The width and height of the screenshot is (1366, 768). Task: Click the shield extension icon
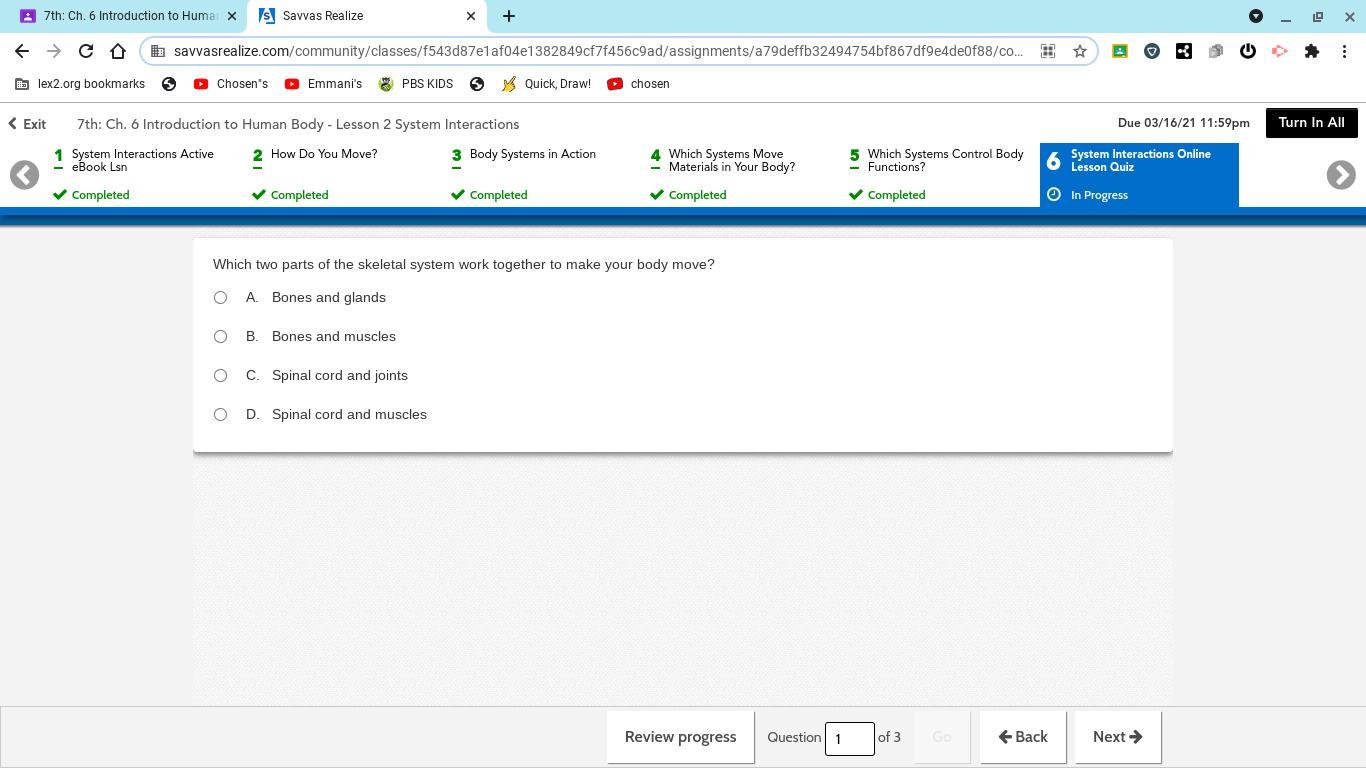click(x=1152, y=51)
